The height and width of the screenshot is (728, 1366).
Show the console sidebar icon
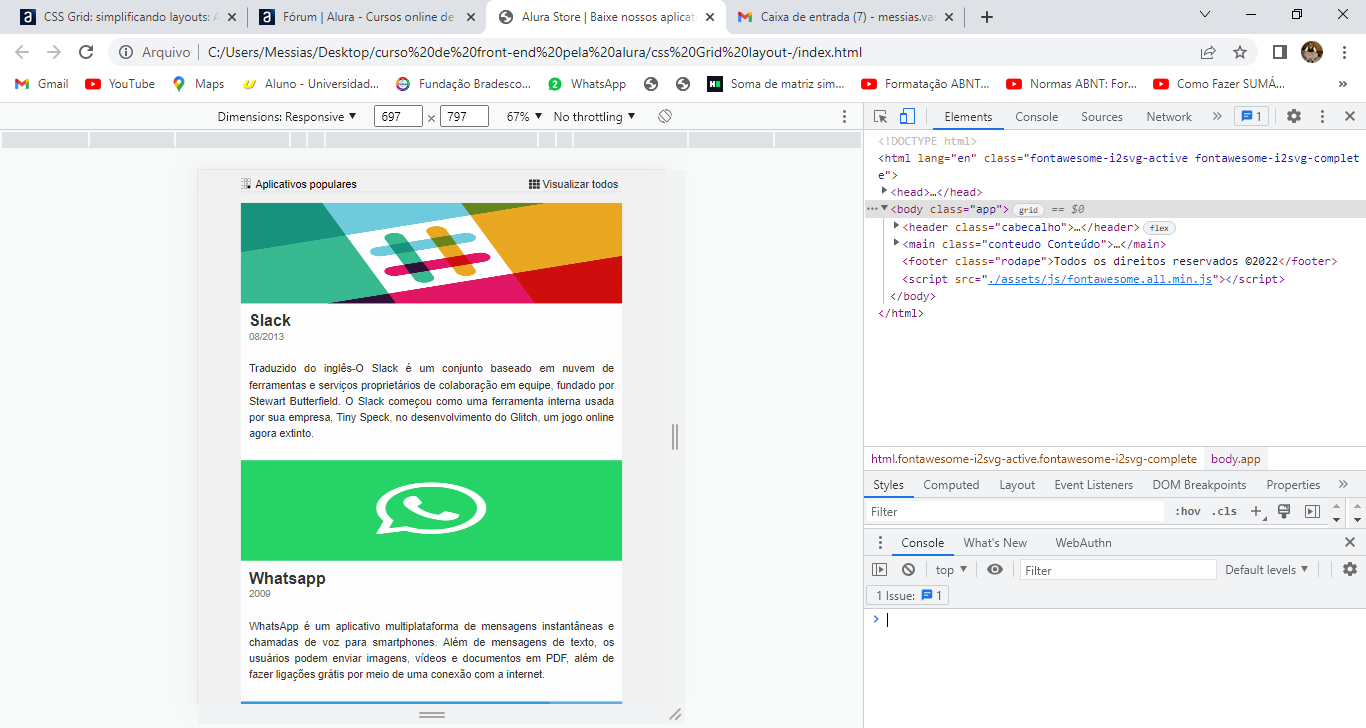880,570
